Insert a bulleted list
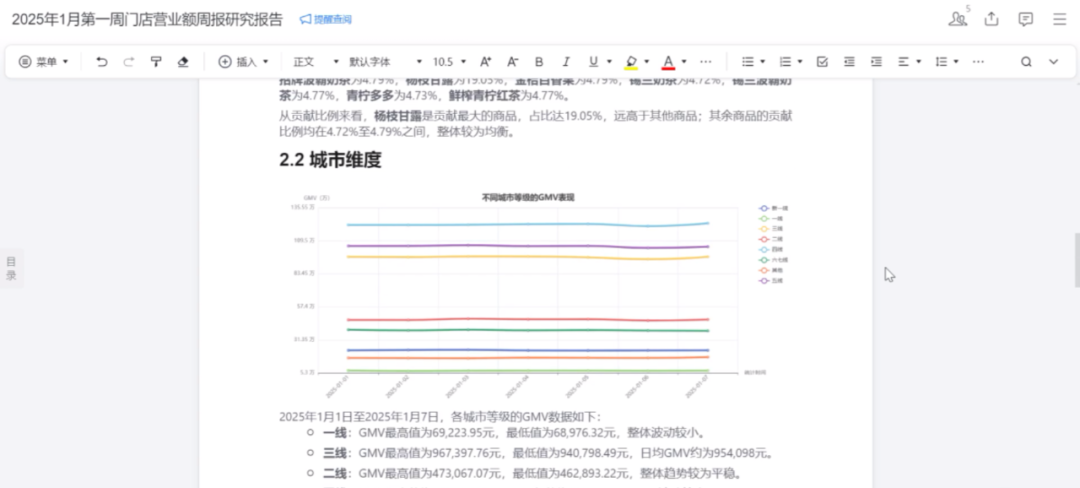 pyautogui.click(x=747, y=62)
